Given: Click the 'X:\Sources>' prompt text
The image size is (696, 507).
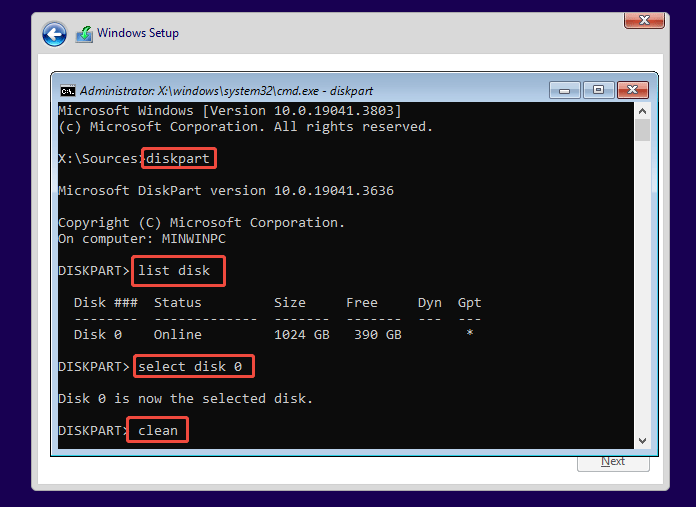Looking at the screenshot, I should (100, 158).
